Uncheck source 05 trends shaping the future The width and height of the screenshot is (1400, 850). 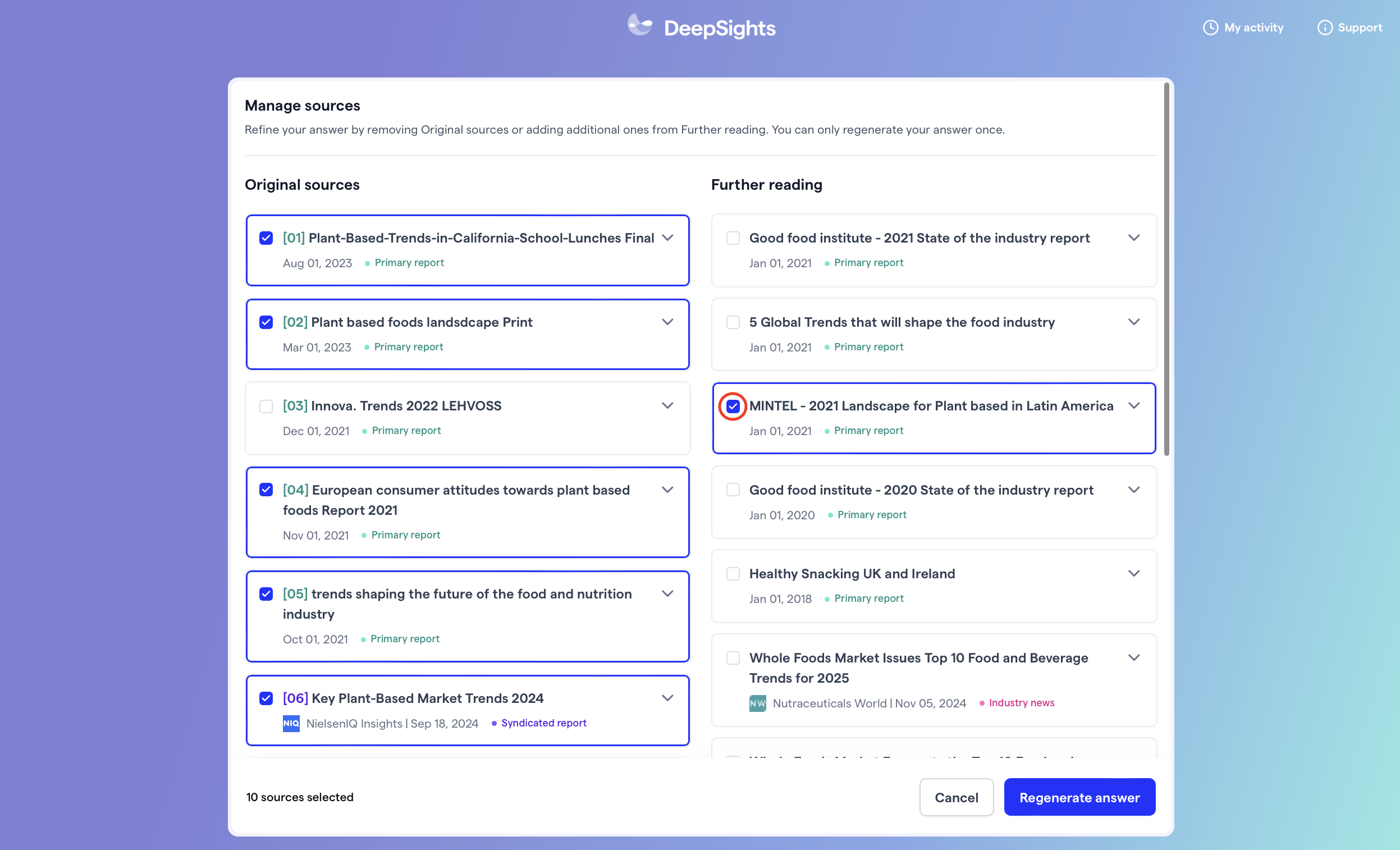(266, 594)
